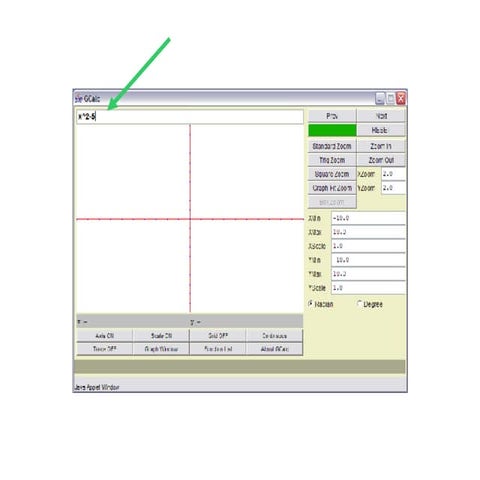Screen dimensions: 480x480
Task: Click the Next function button
Action: [x=381, y=116]
